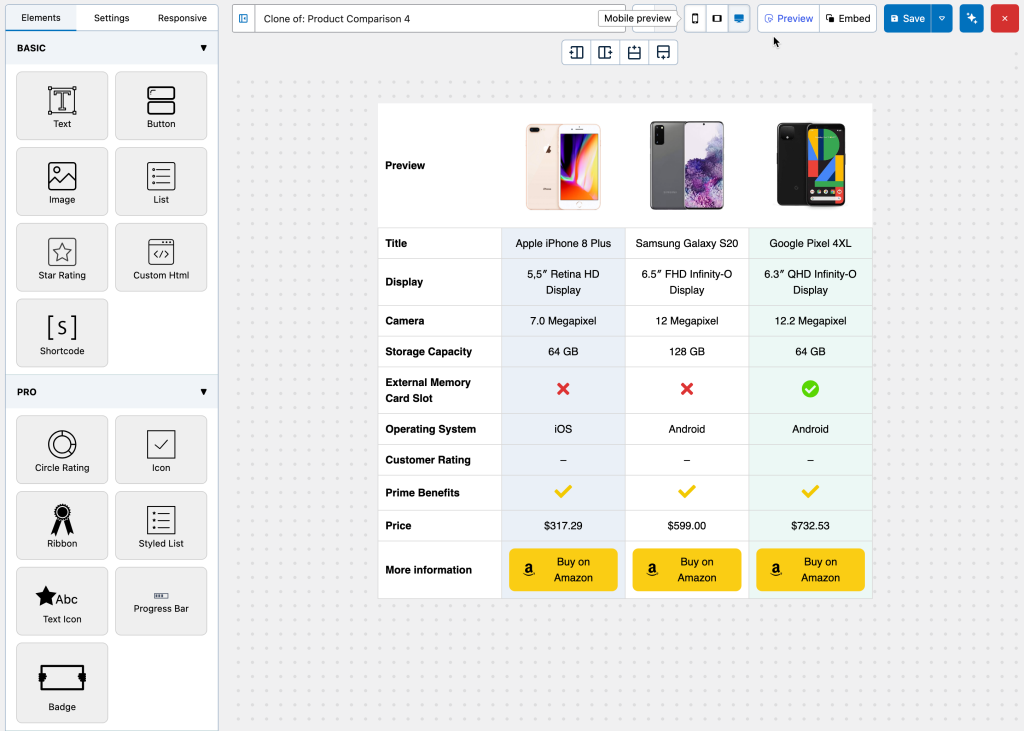The height and width of the screenshot is (731, 1024).
Task: Select Prime Benefits checkmark for Google Pixel
Action: 810,491
